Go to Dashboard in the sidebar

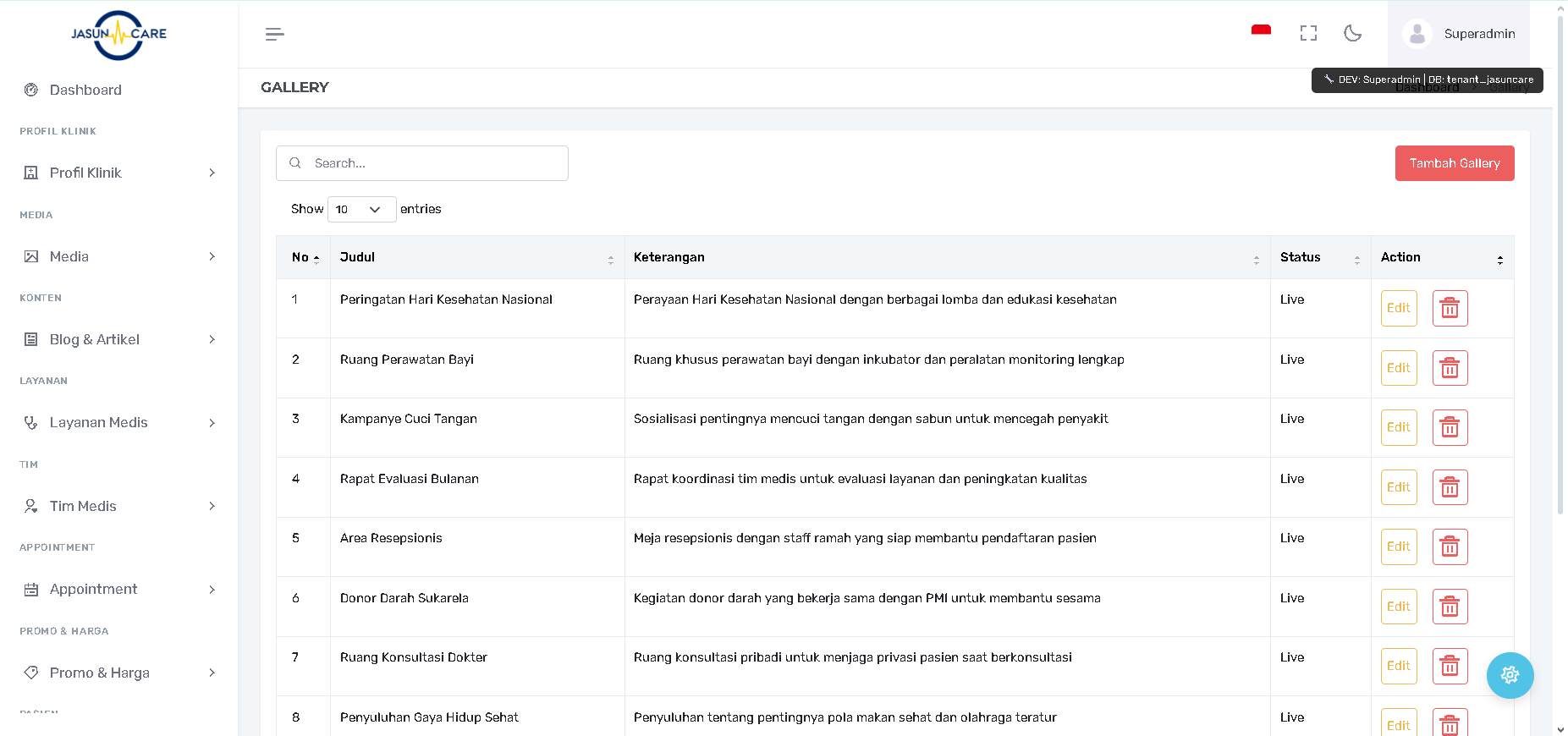click(85, 91)
